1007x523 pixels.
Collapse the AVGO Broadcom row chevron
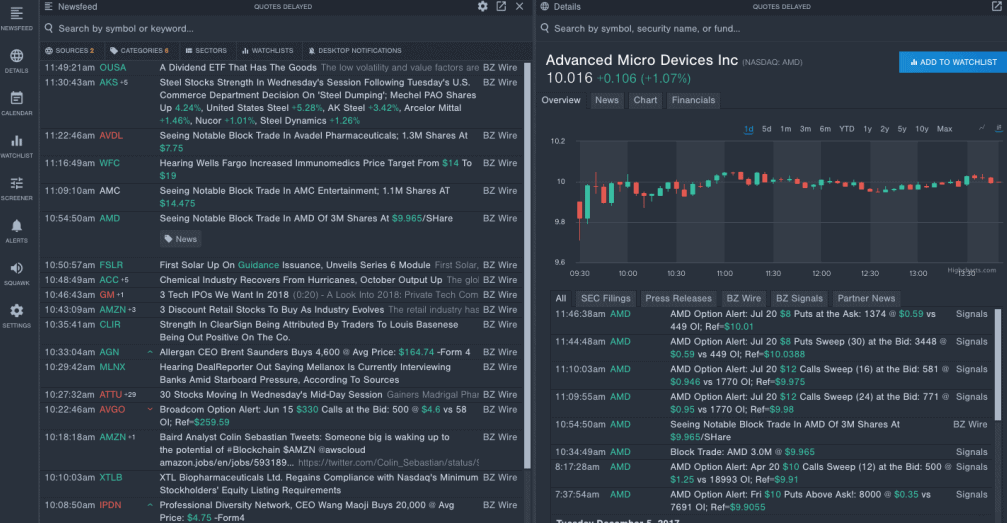(150, 409)
